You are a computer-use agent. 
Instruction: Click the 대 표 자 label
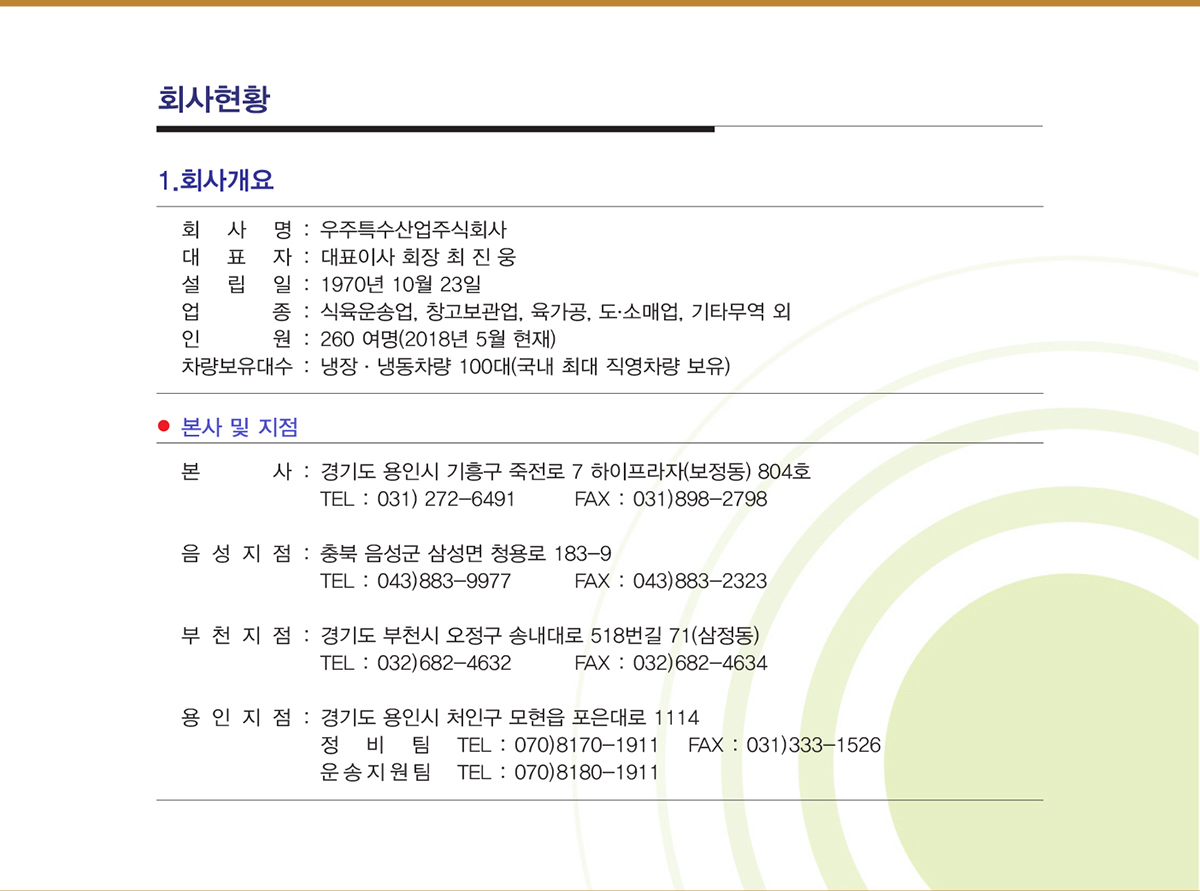click(236, 257)
